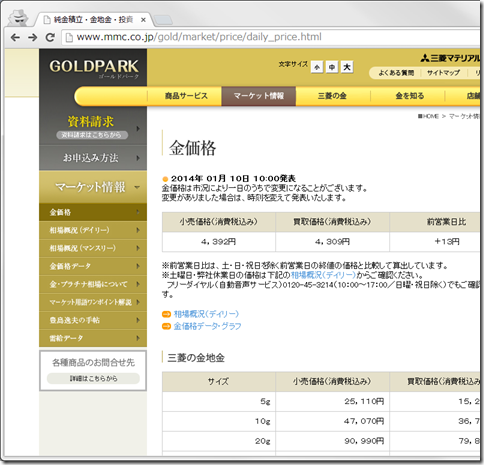Viewport: 484px width, 465px height.
Task: Open 金価格データ・グラフ link
Action: point(207,326)
